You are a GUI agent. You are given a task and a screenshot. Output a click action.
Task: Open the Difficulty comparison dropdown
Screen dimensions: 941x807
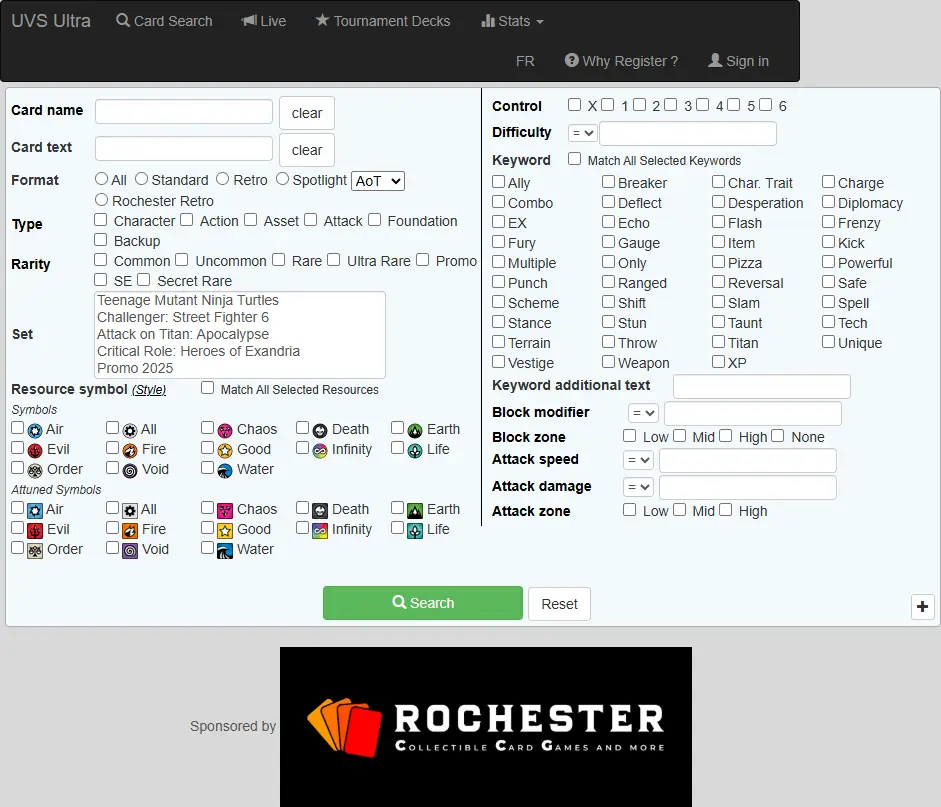coord(582,133)
